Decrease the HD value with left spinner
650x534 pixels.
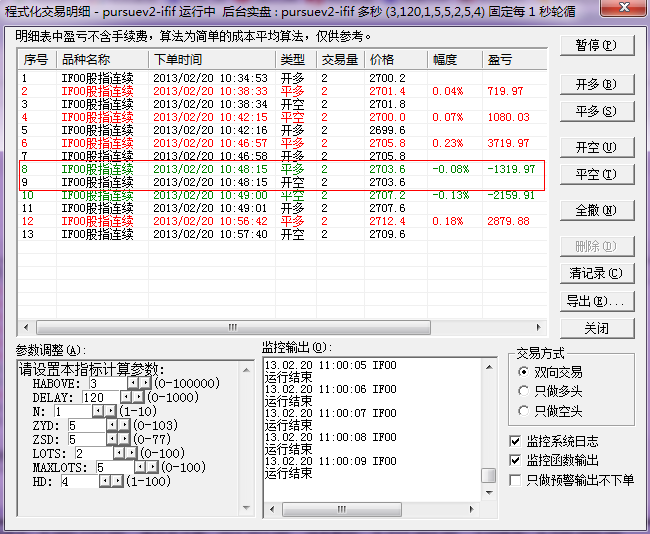pos(105,481)
